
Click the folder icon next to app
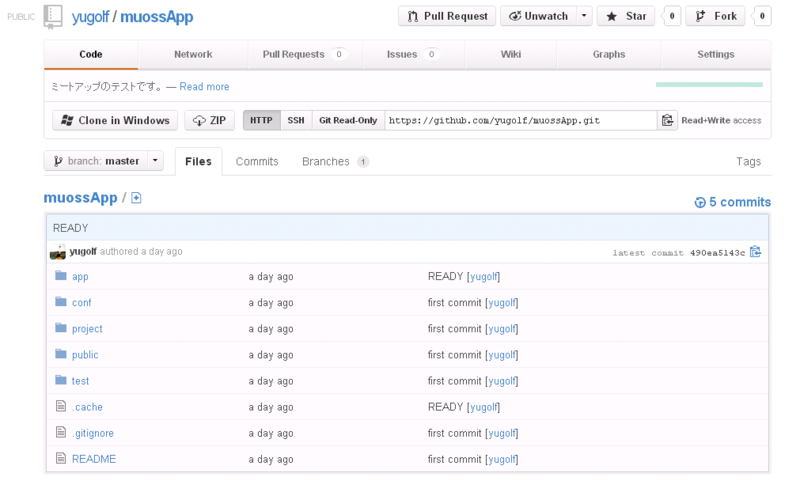click(x=61, y=276)
